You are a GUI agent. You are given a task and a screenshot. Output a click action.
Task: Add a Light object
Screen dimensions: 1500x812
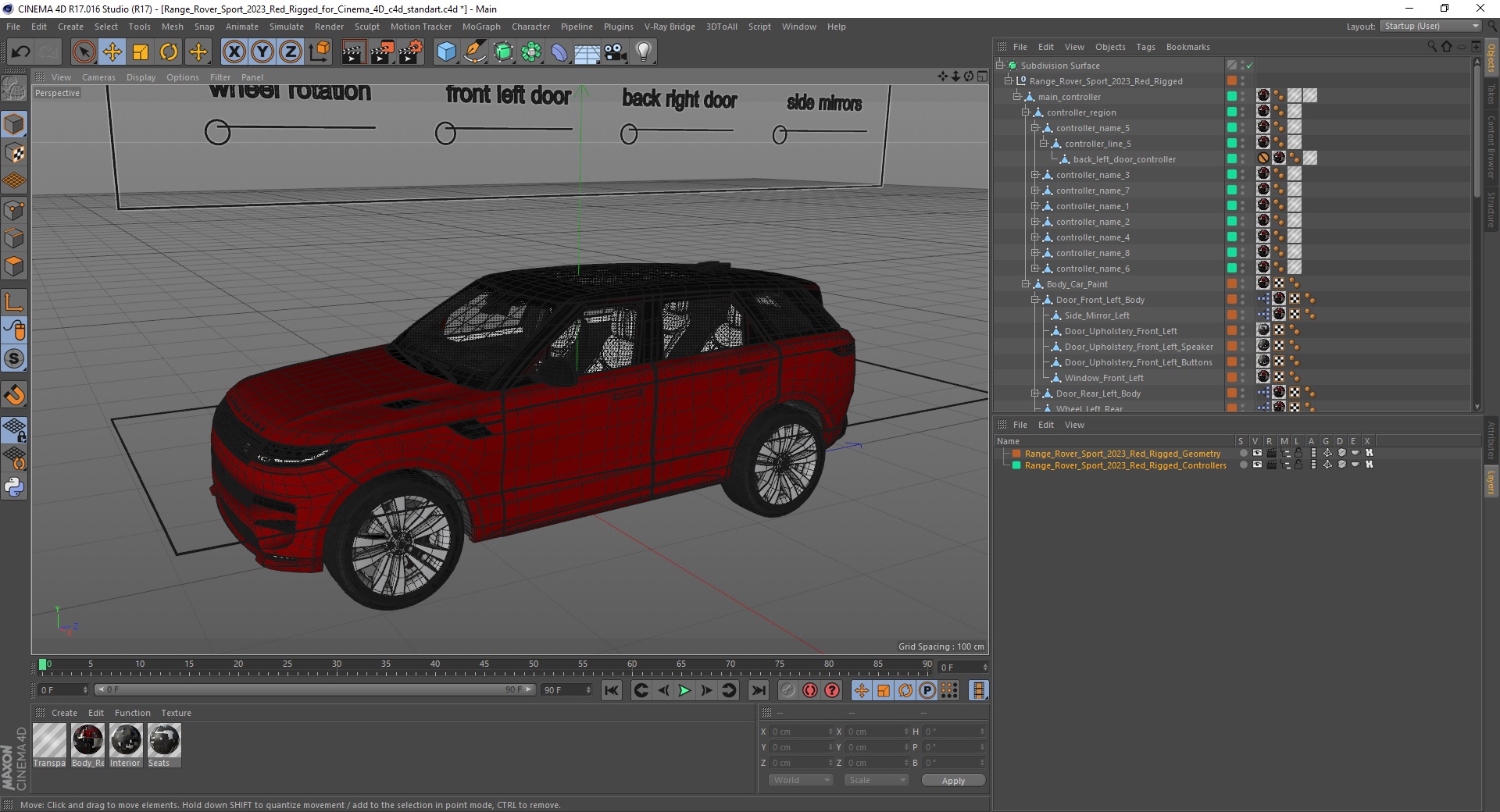[644, 52]
